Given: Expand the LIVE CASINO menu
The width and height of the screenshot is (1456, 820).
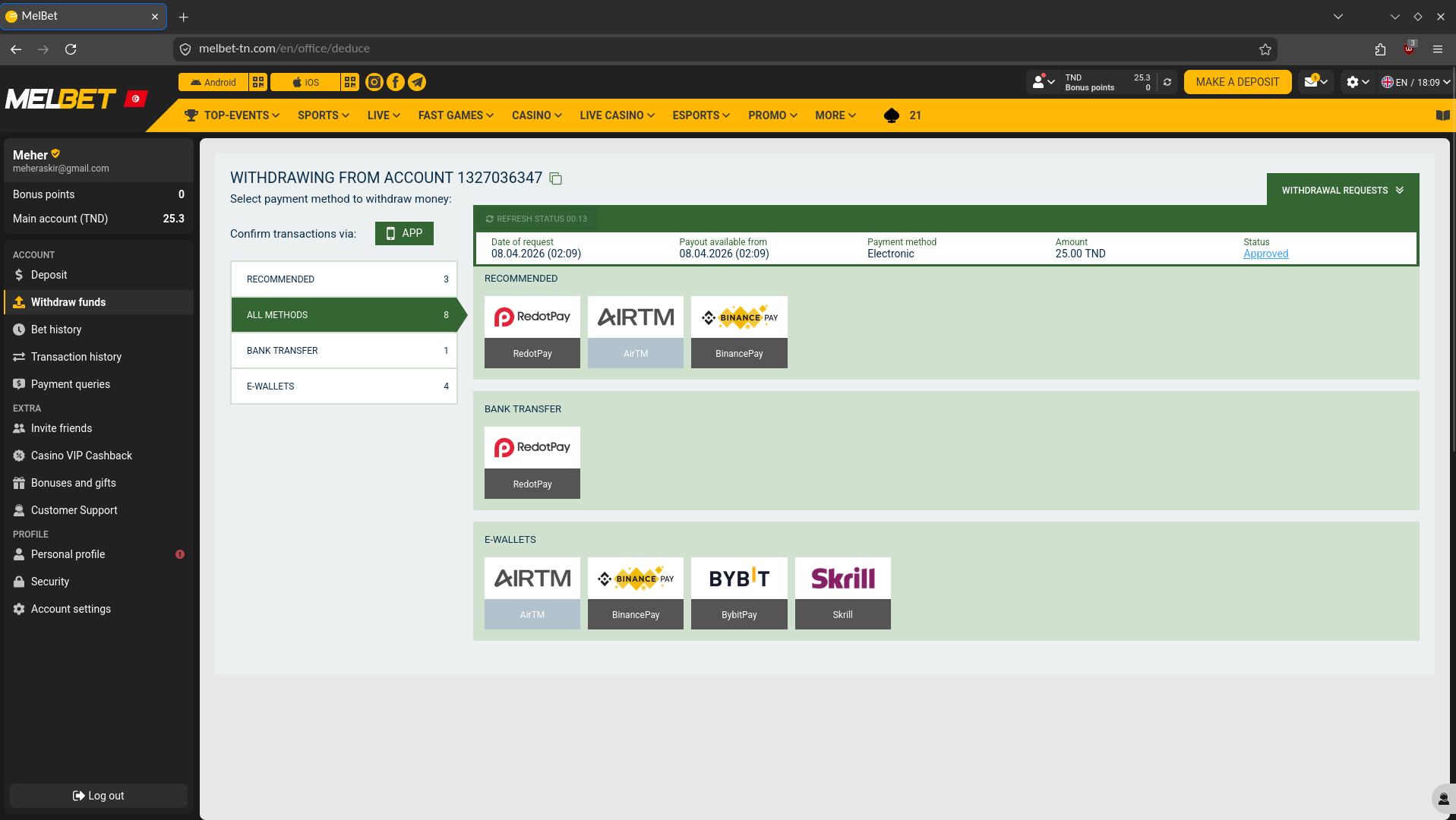Looking at the screenshot, I should point(617,115).
